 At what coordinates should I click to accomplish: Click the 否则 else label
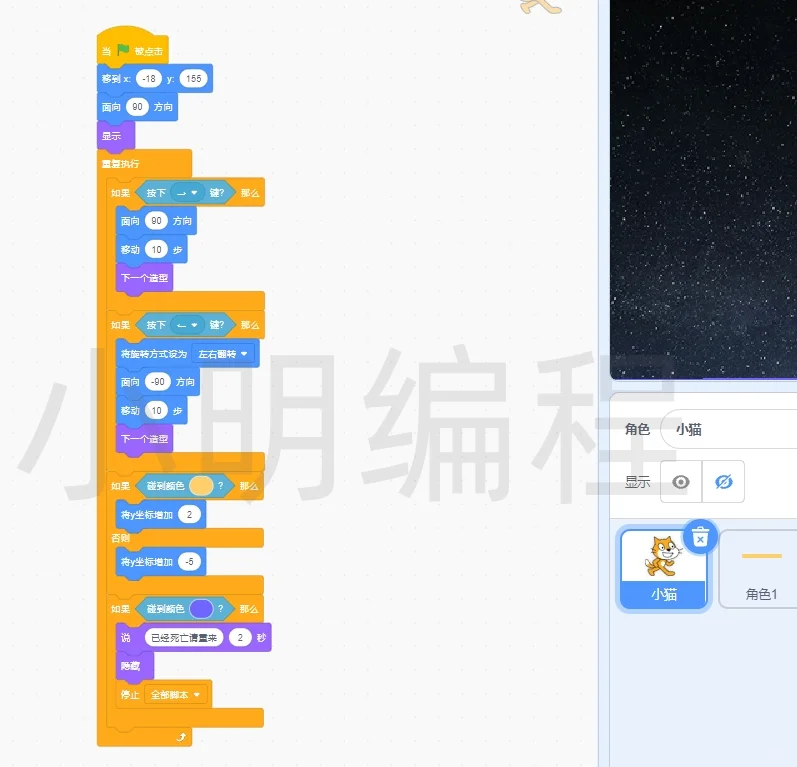coord(120,538)
